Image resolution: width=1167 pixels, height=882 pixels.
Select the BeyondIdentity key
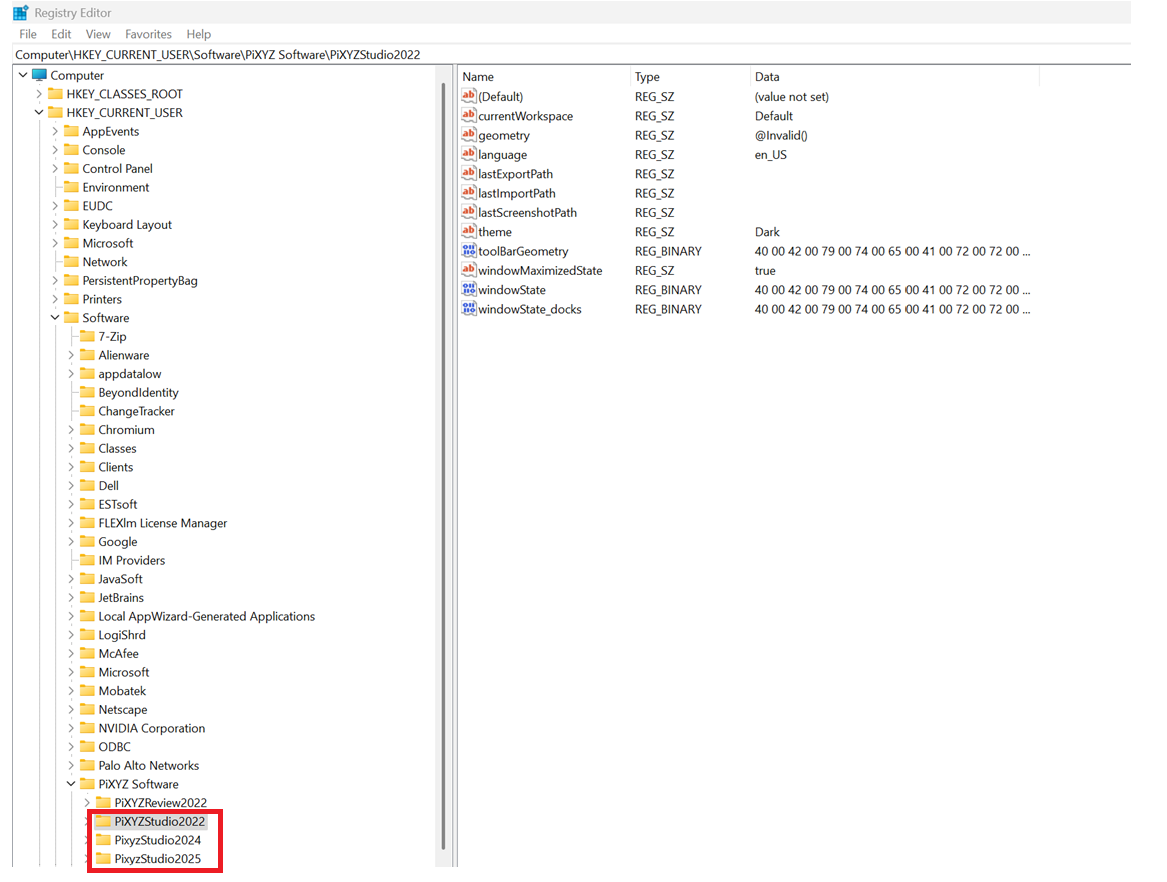click(138, 392)
